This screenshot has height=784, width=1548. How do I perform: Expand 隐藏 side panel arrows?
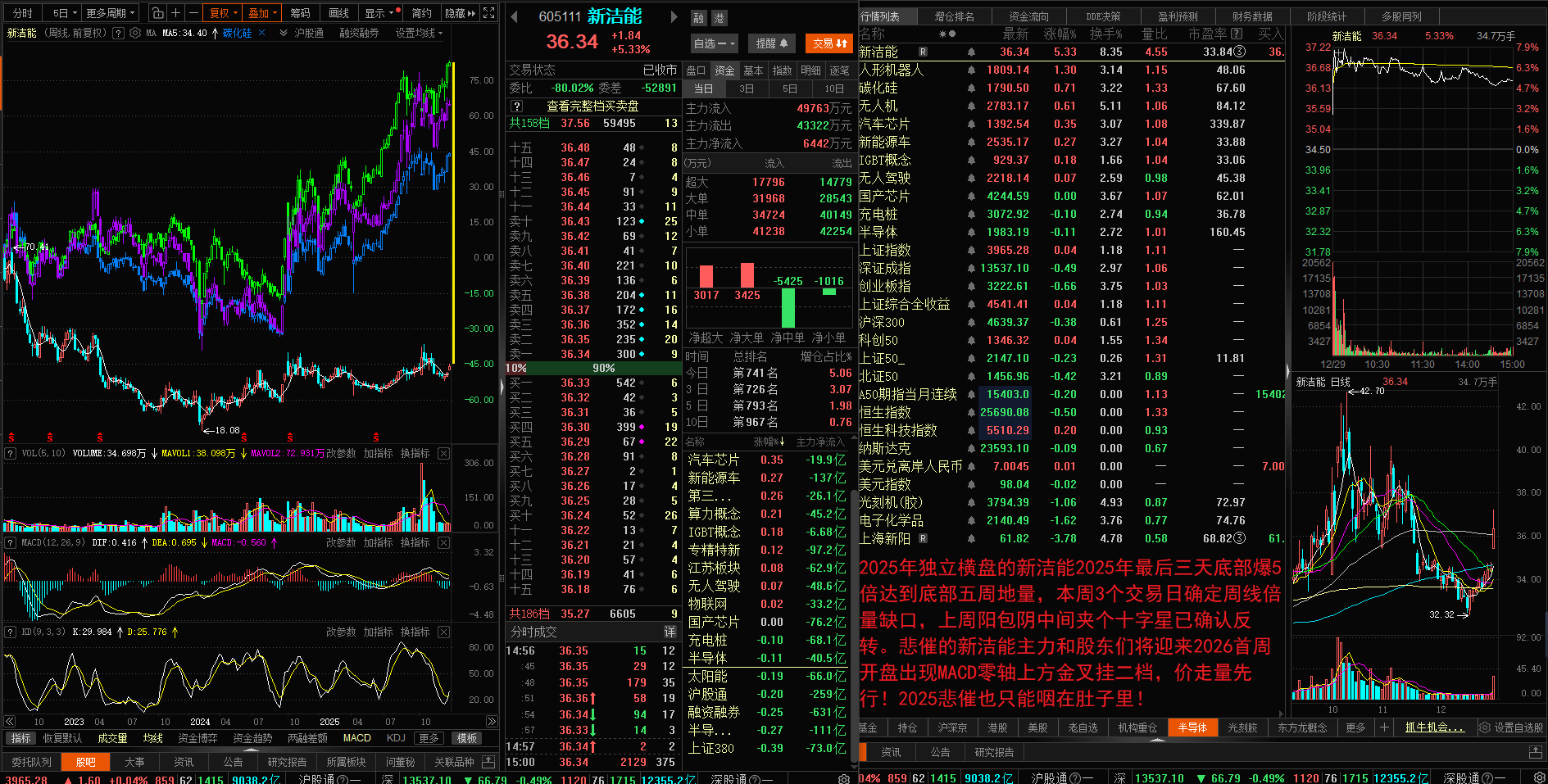tap(460, 13)
